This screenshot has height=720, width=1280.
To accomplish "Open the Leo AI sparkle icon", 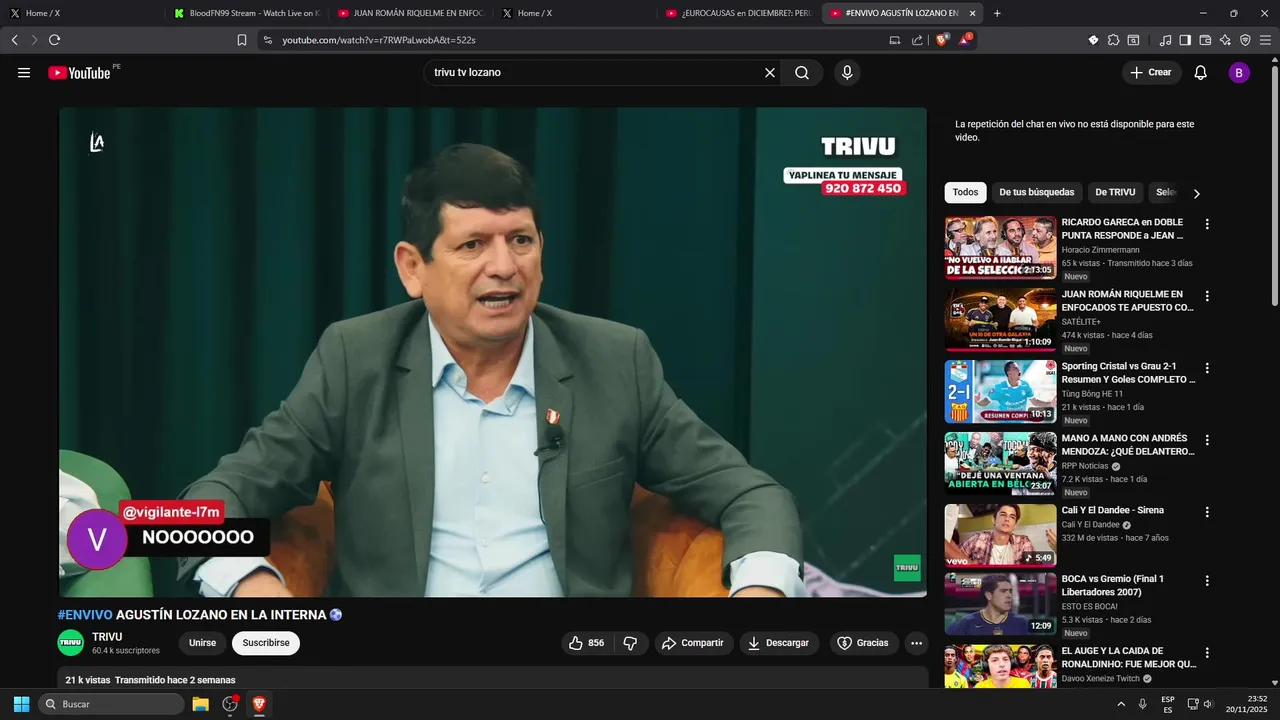I will click(x=1225, y=40).
